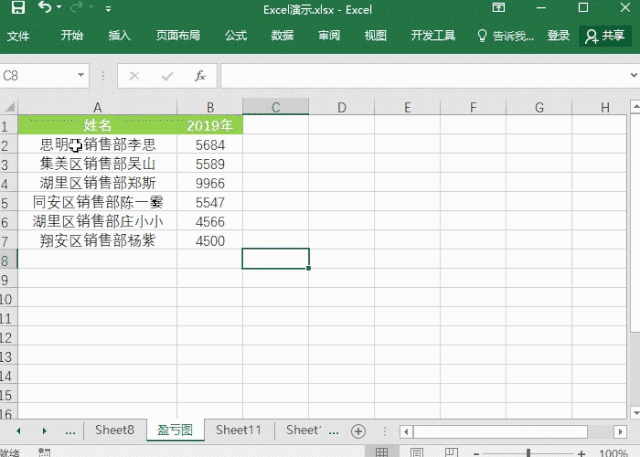Click the zoom out minus button
This screenshot has height=457, width=640.
point(476,453)
